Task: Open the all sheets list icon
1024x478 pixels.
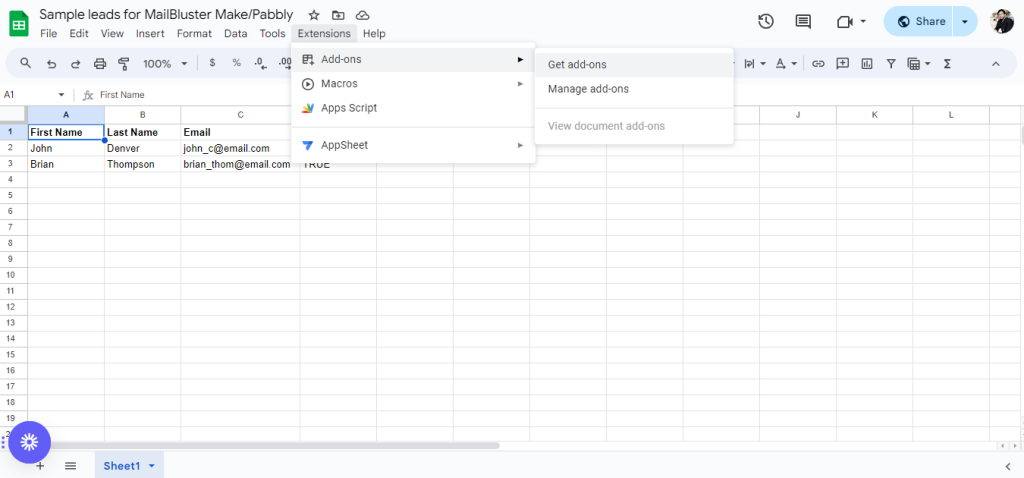Action: pos(71,466)
